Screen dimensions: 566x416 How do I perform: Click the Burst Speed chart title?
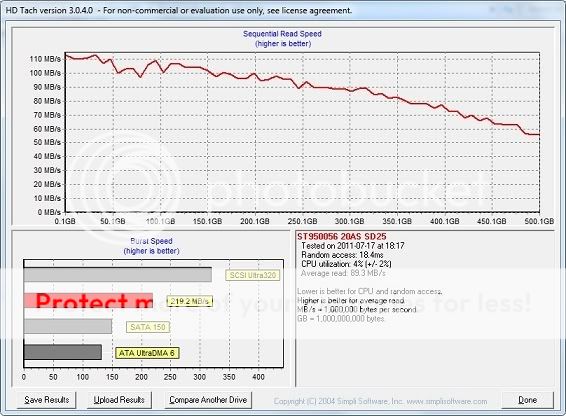pos(151,241)
